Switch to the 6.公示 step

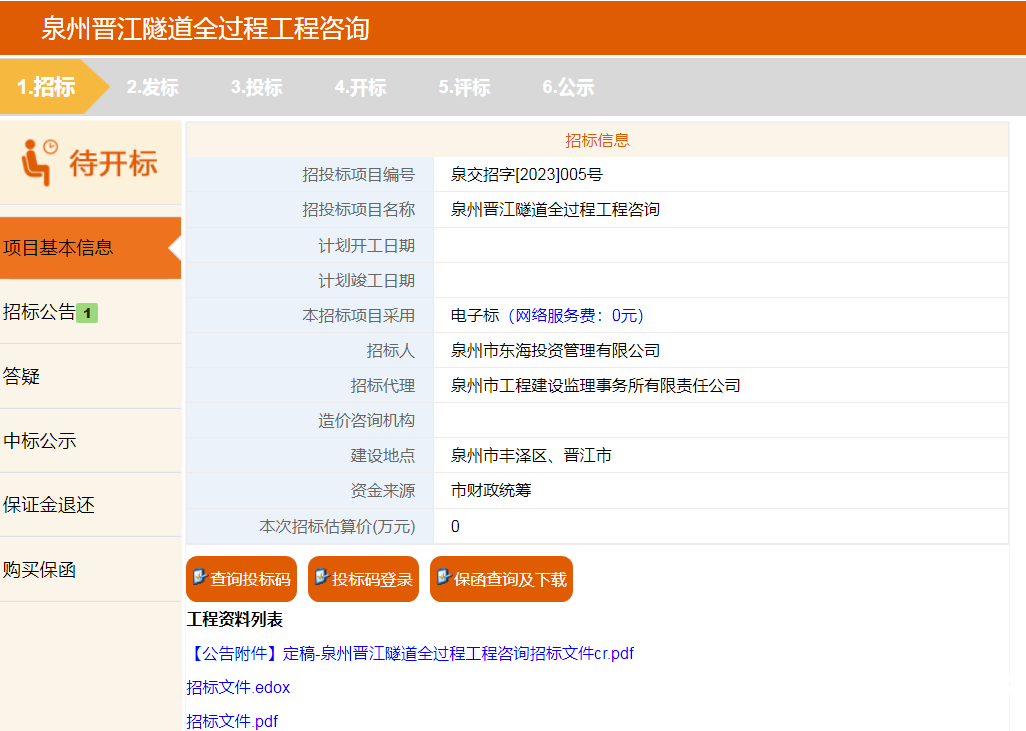[569, 87]
